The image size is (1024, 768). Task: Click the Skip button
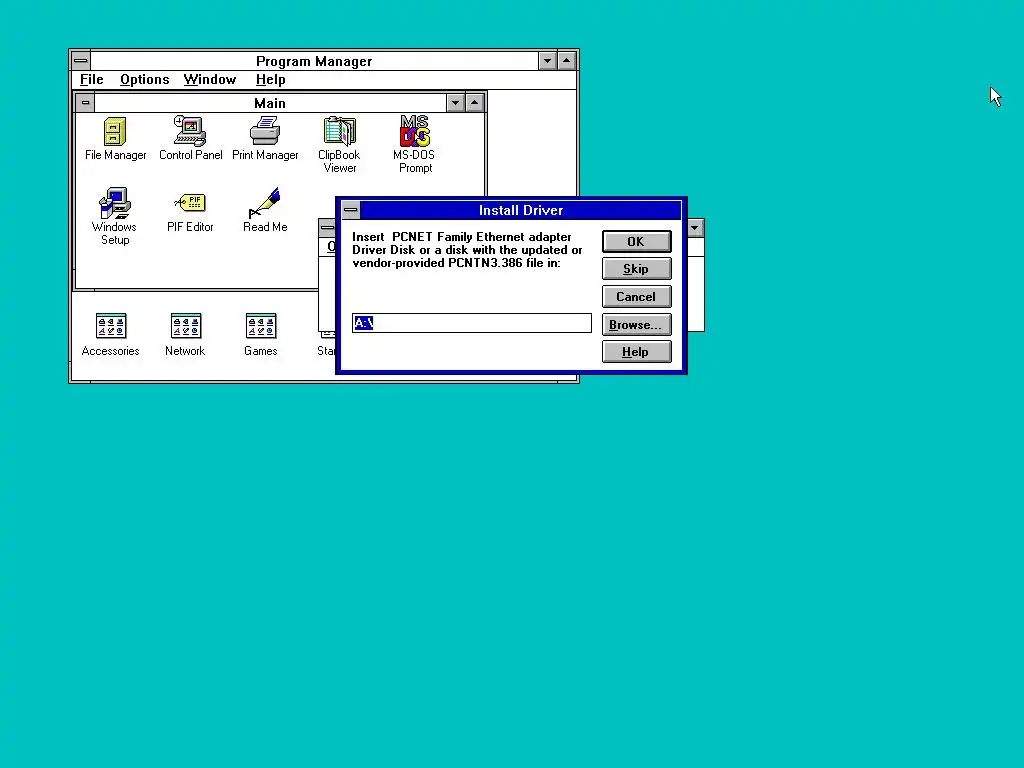(x=636, y=269)
